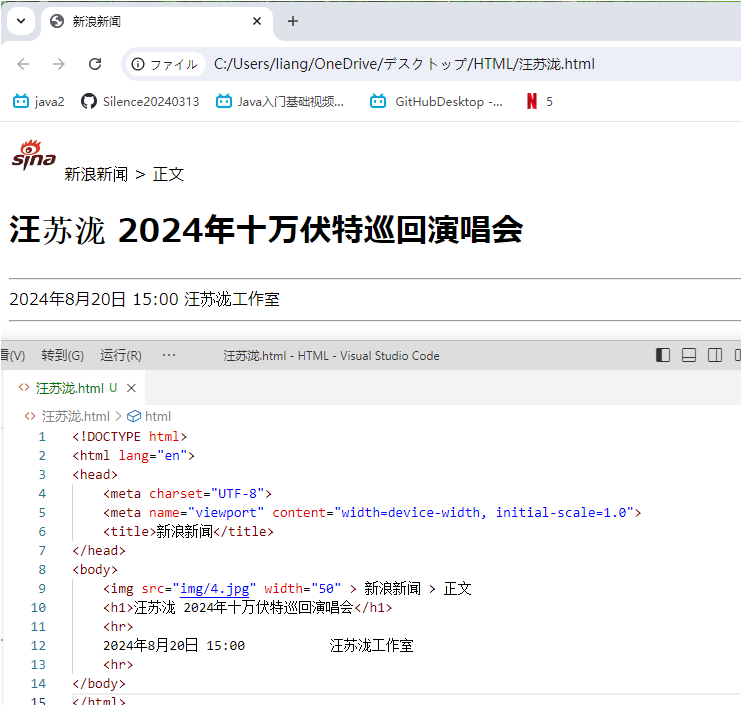The image size is (751, 705).
Task: Click the <hr> tag on line 11
Action: (x=118, y=626)
